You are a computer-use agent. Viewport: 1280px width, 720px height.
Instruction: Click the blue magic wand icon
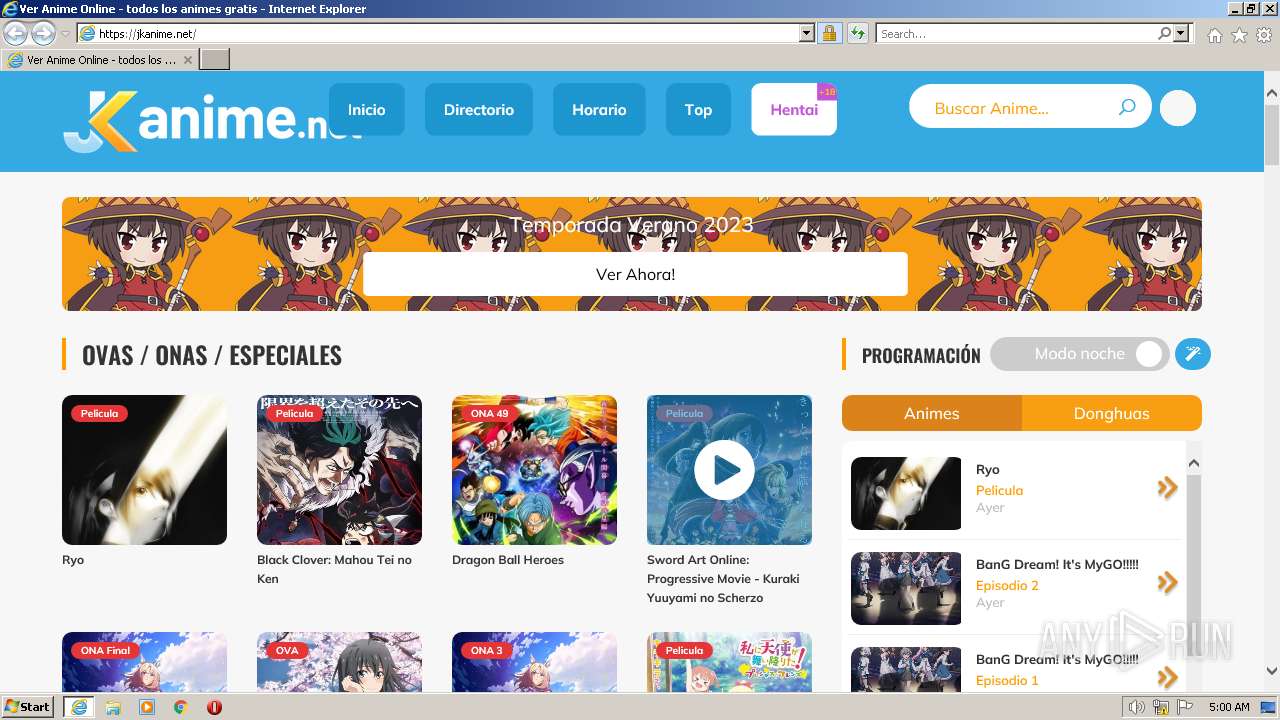click(1192, 354)
